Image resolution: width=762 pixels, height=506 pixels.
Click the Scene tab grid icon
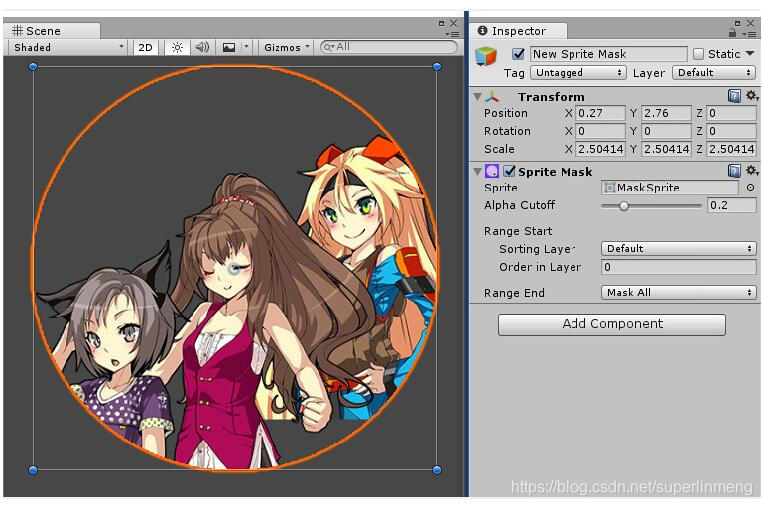pos(17,31)
